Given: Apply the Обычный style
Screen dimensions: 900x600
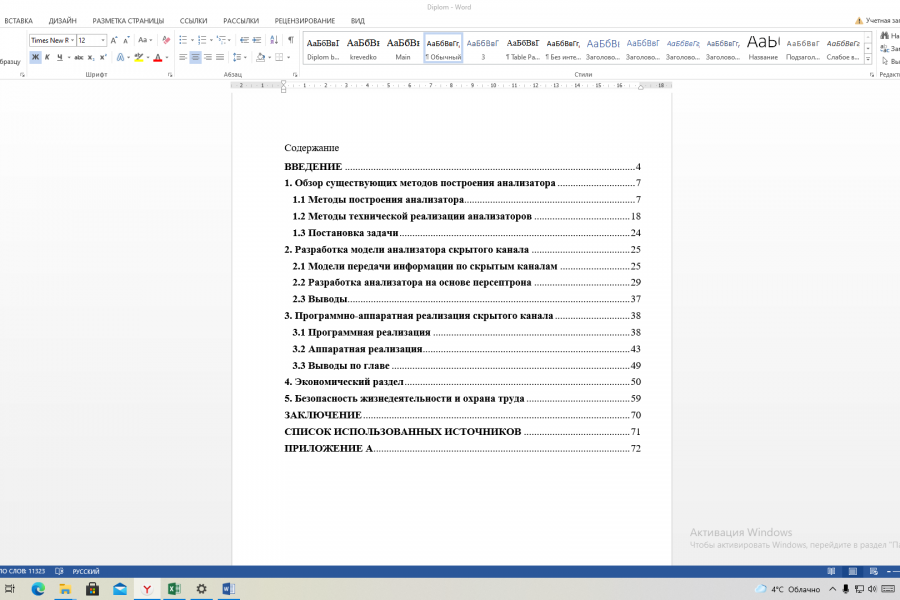Looking at the screenshot, I should pyautogui.click(x=443, y=48).
